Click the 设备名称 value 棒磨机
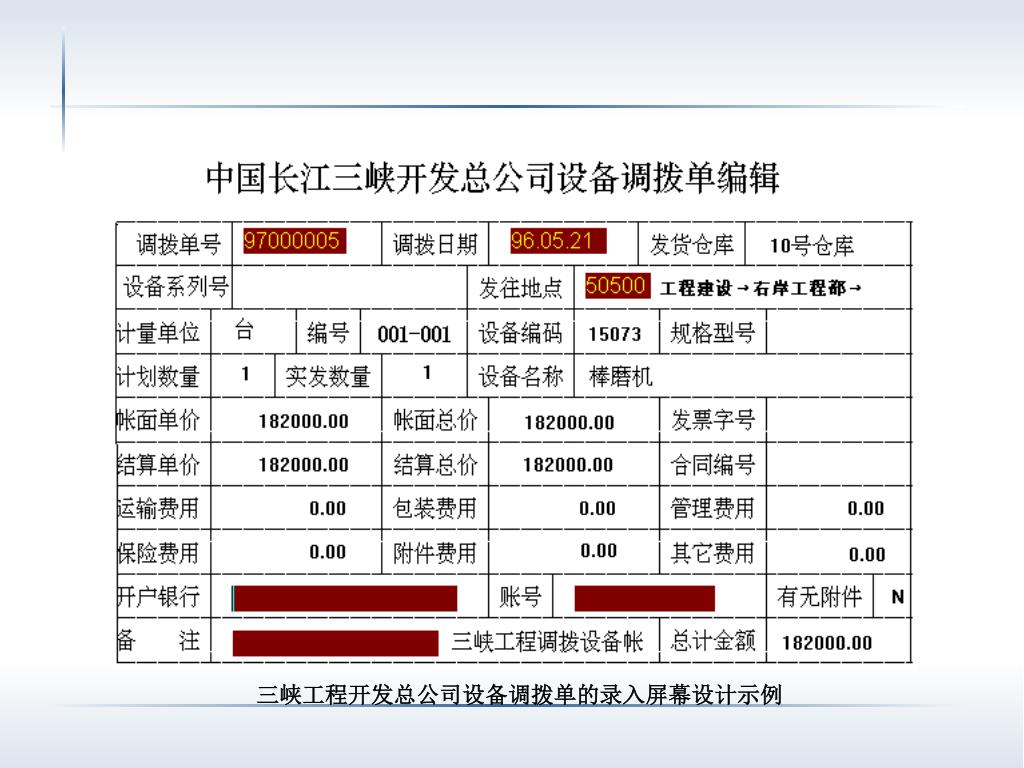The image size is (1024, 768). pyautogui.click(x=620, y=377)
